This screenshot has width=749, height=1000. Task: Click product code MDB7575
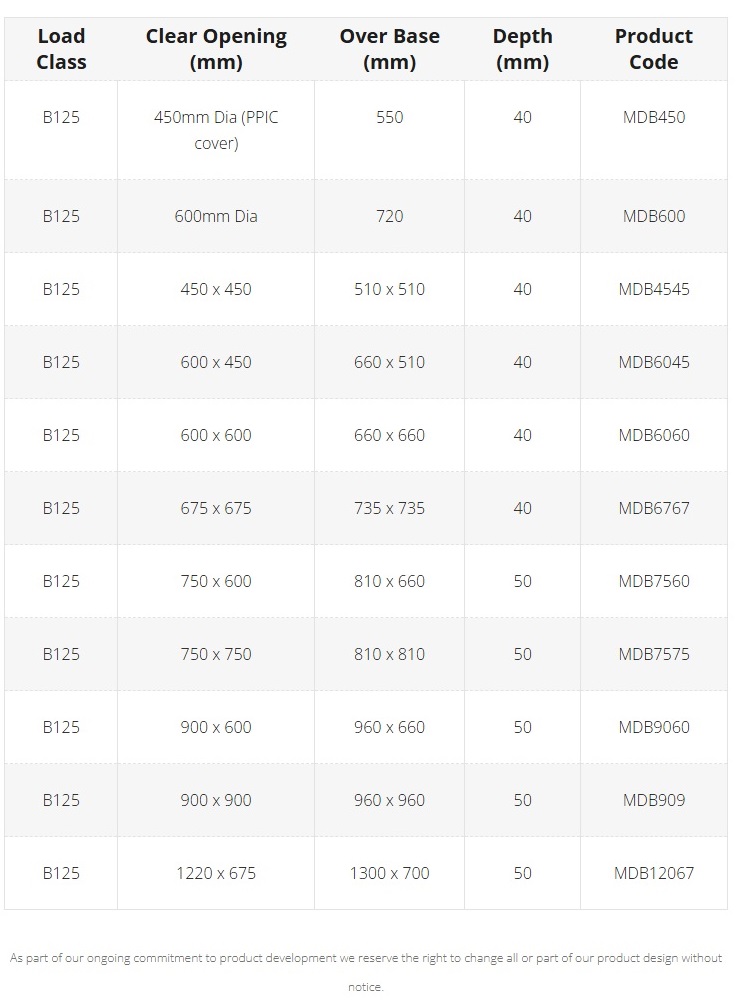[654, 654]
